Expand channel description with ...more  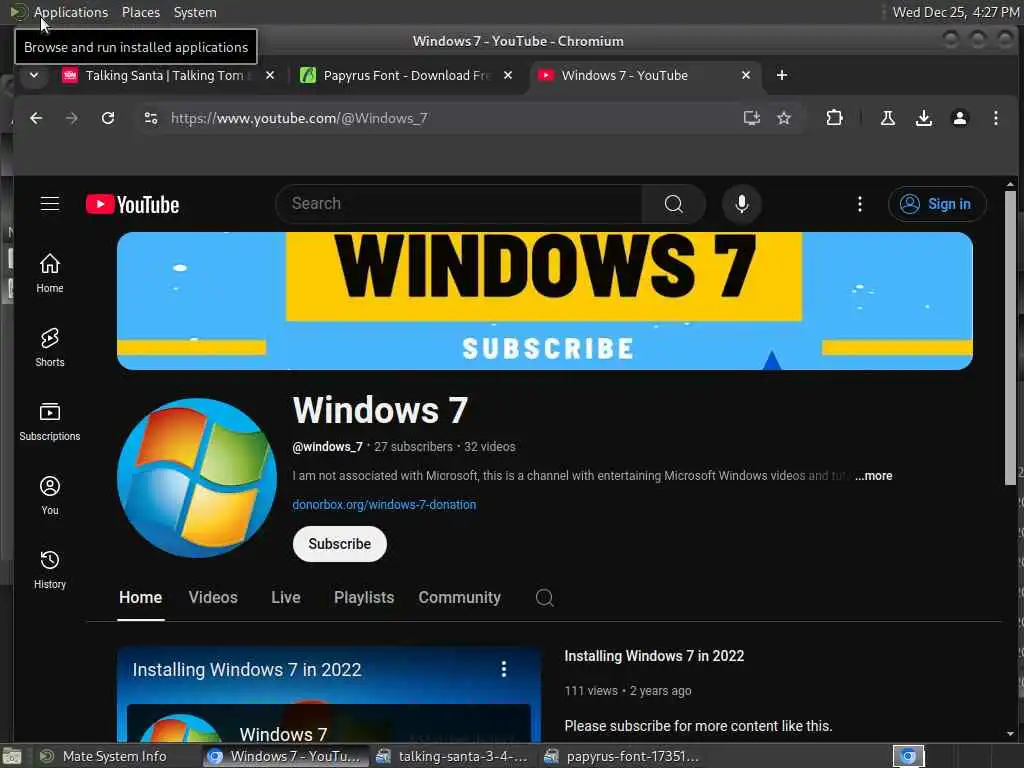[874, 476]
